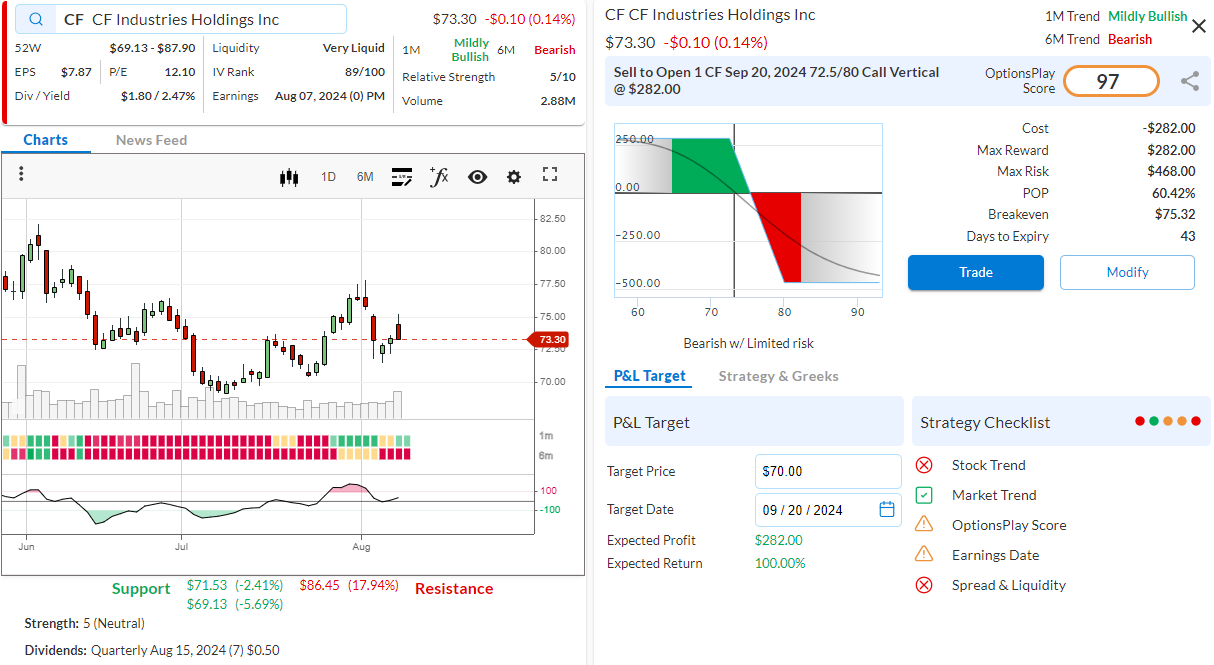Switch to the News Feed tab

[x=151, y=140]
